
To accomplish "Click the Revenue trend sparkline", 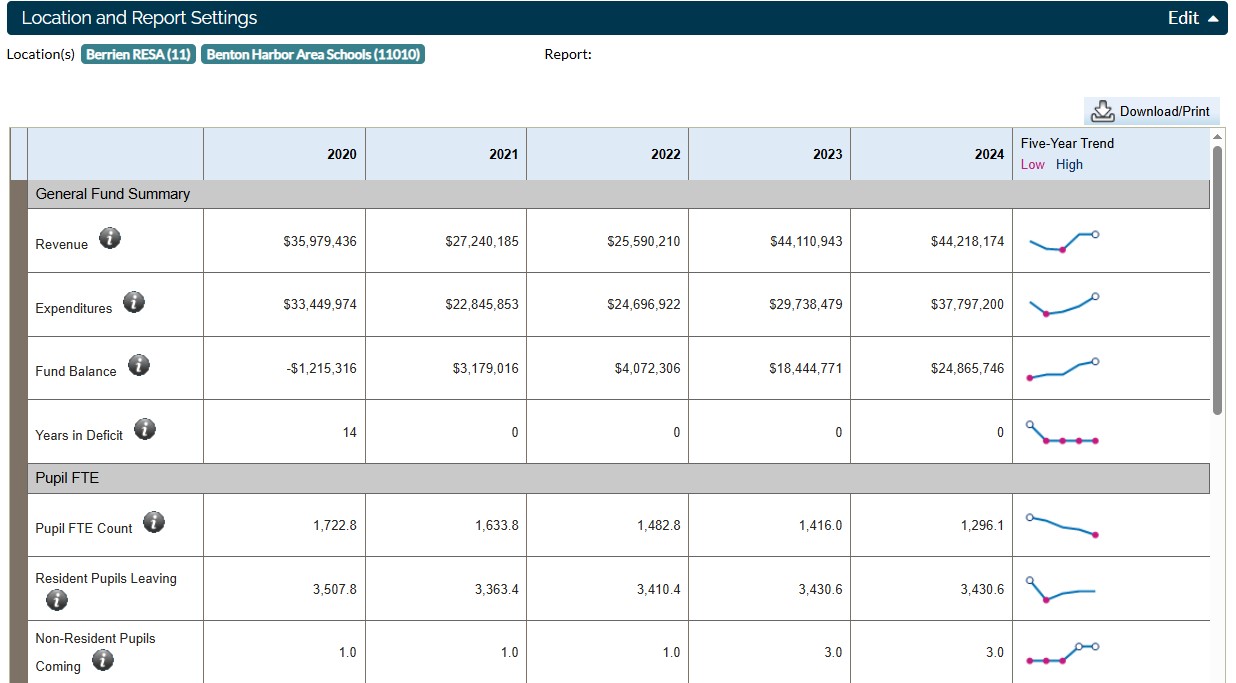I will pos(1063,242).
